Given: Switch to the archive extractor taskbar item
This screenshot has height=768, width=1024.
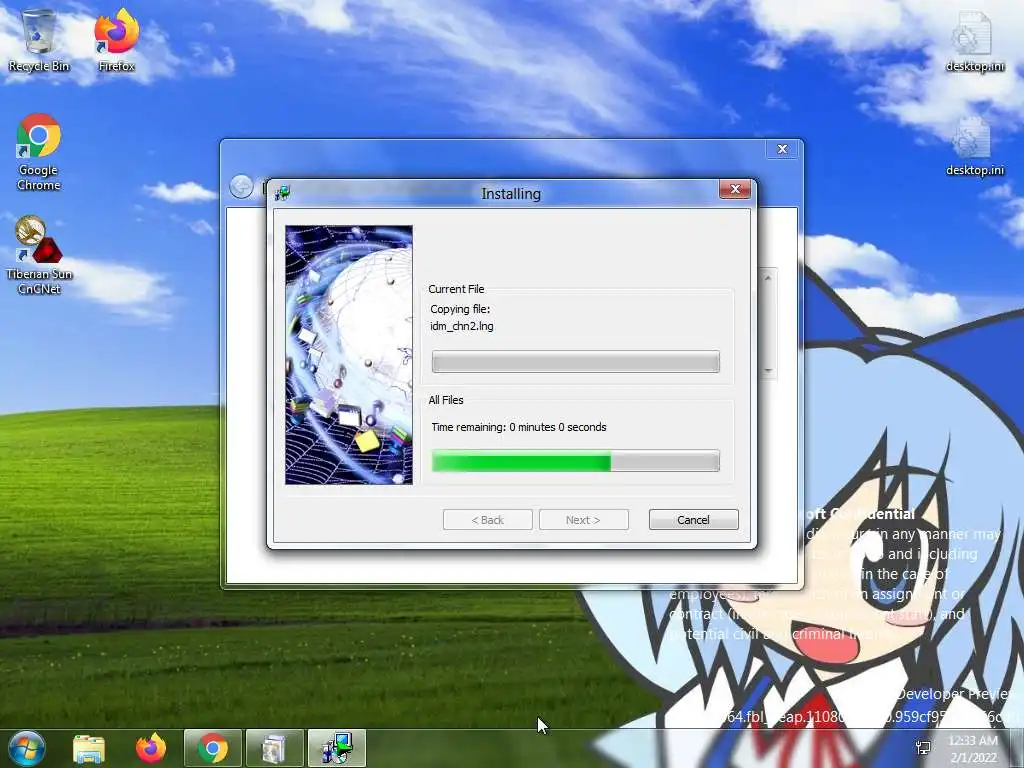Looking at the screenshot, I should [274, 748].
